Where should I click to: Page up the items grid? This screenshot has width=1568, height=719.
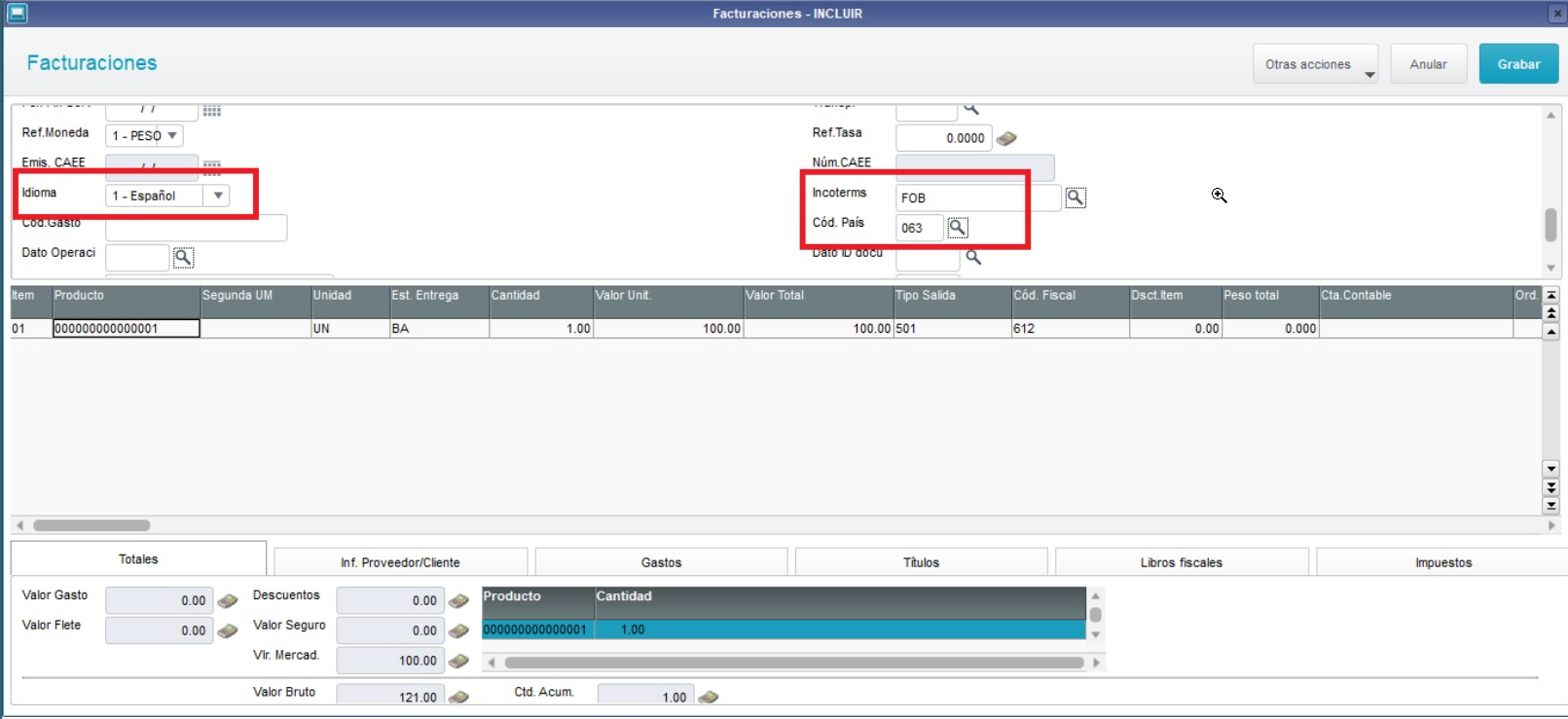[x=1551, y=312]
